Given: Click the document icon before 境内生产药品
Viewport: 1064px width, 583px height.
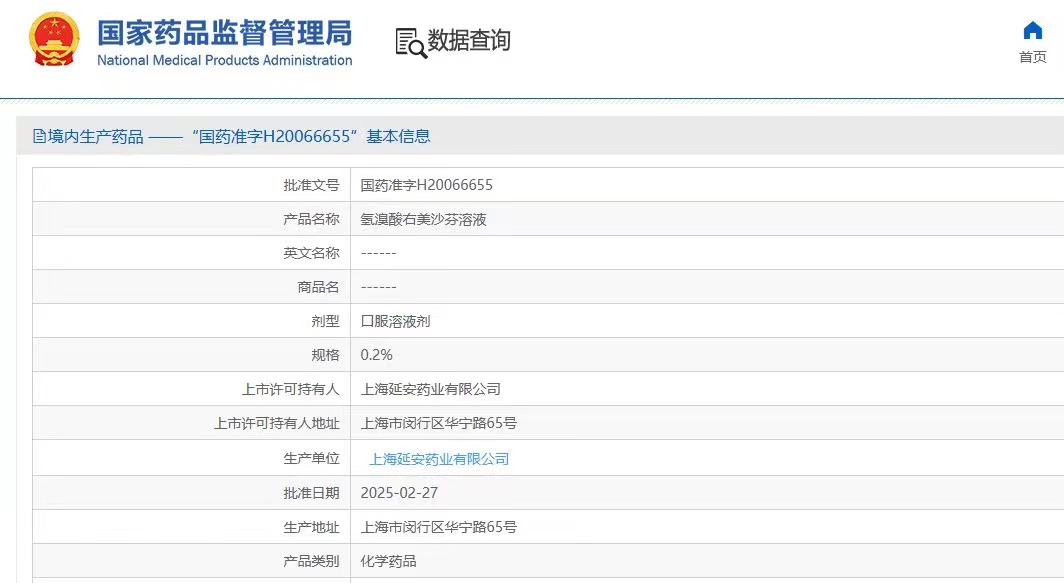Looking at the screenshot, I should click(40, 136).
